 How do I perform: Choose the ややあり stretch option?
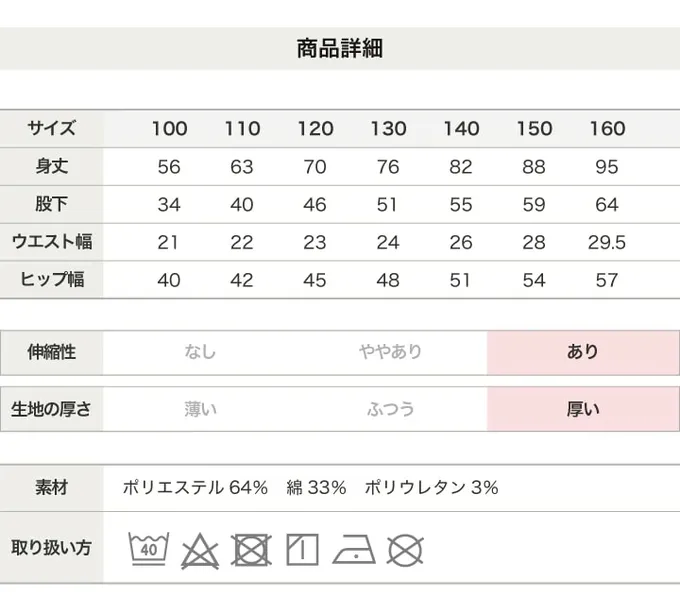pyautogui.click(x=391, y=352)
